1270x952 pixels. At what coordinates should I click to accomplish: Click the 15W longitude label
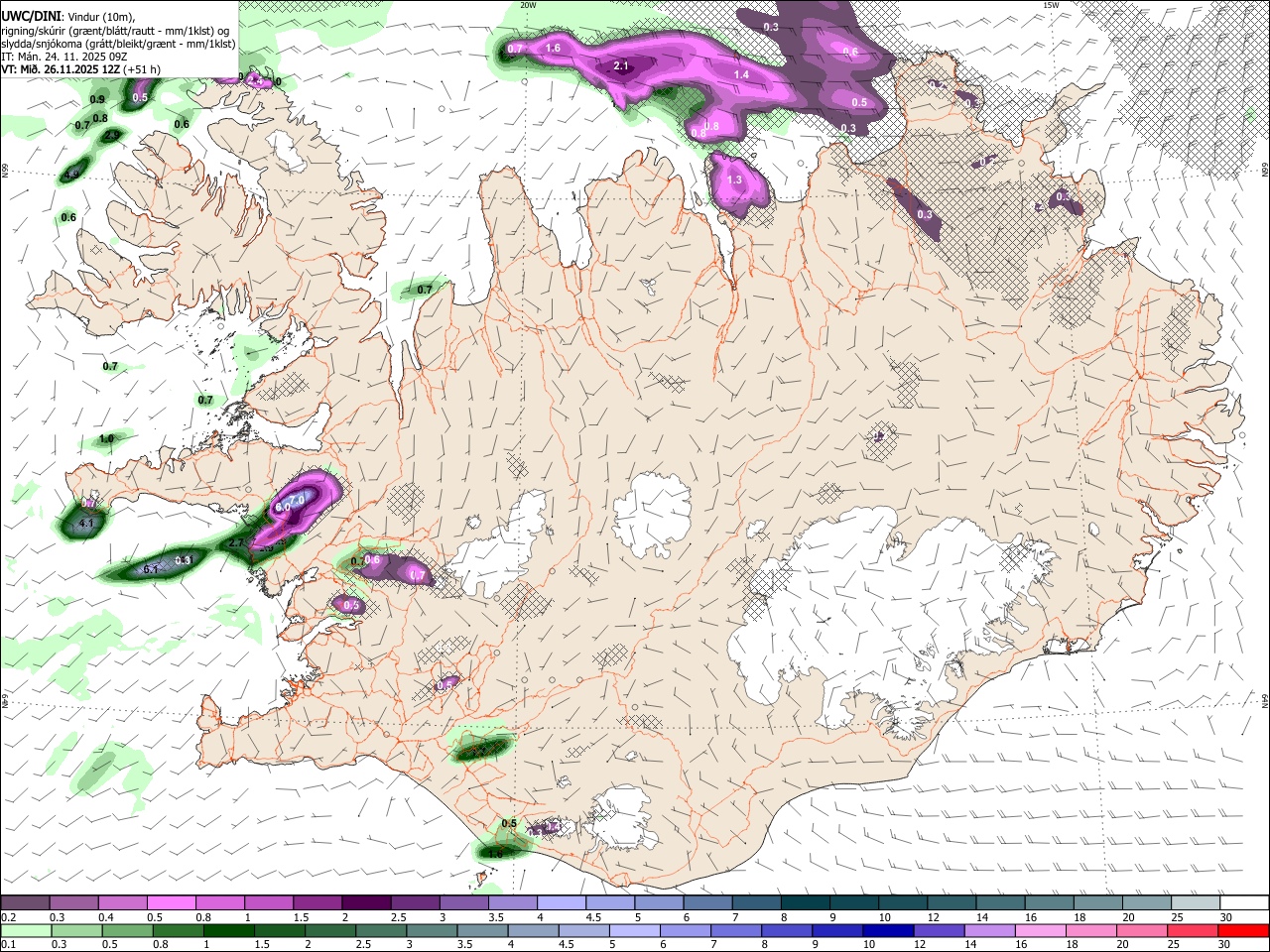(x=1051, y=5)
